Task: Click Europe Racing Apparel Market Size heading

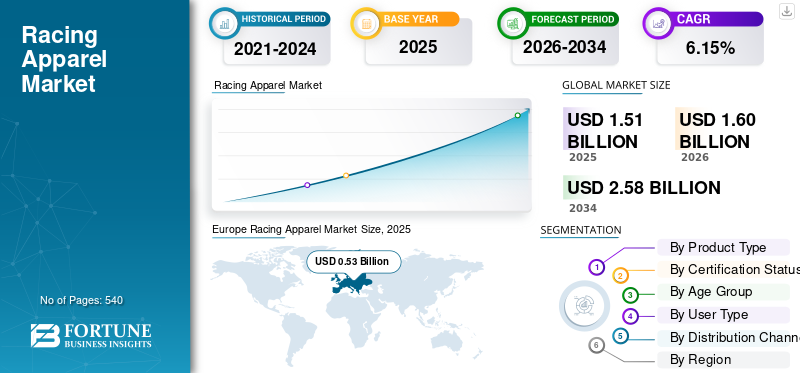Action: pos(311,230)
